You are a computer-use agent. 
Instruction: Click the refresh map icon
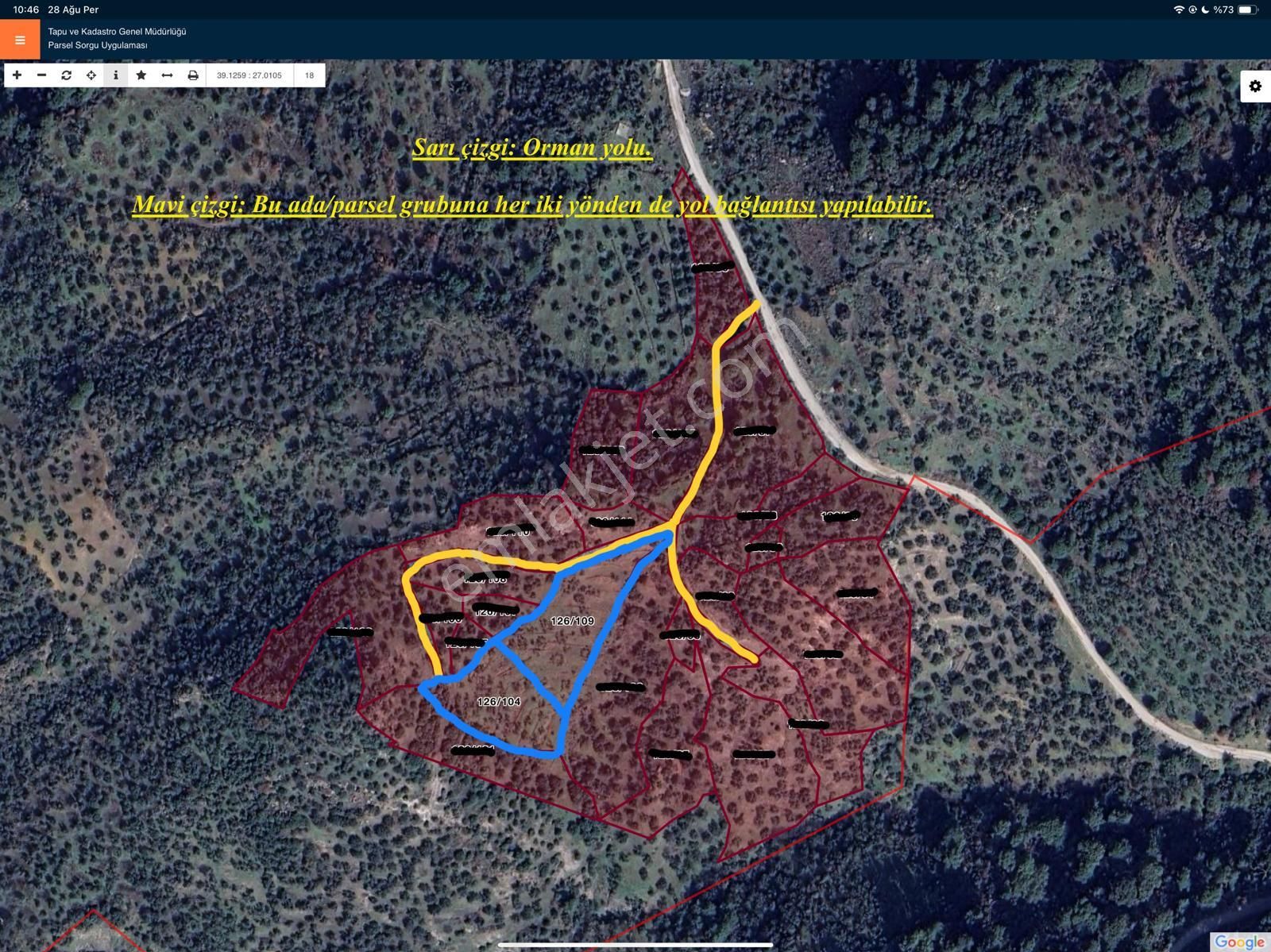[x=67, y=75]
